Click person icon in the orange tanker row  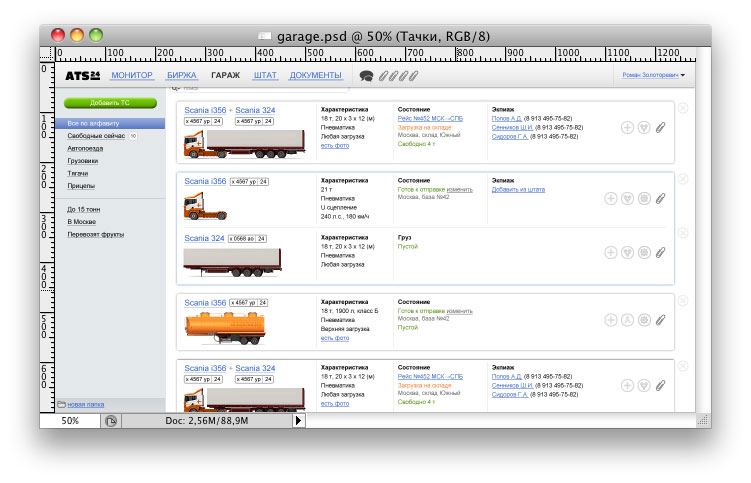[x=627, y=320]
